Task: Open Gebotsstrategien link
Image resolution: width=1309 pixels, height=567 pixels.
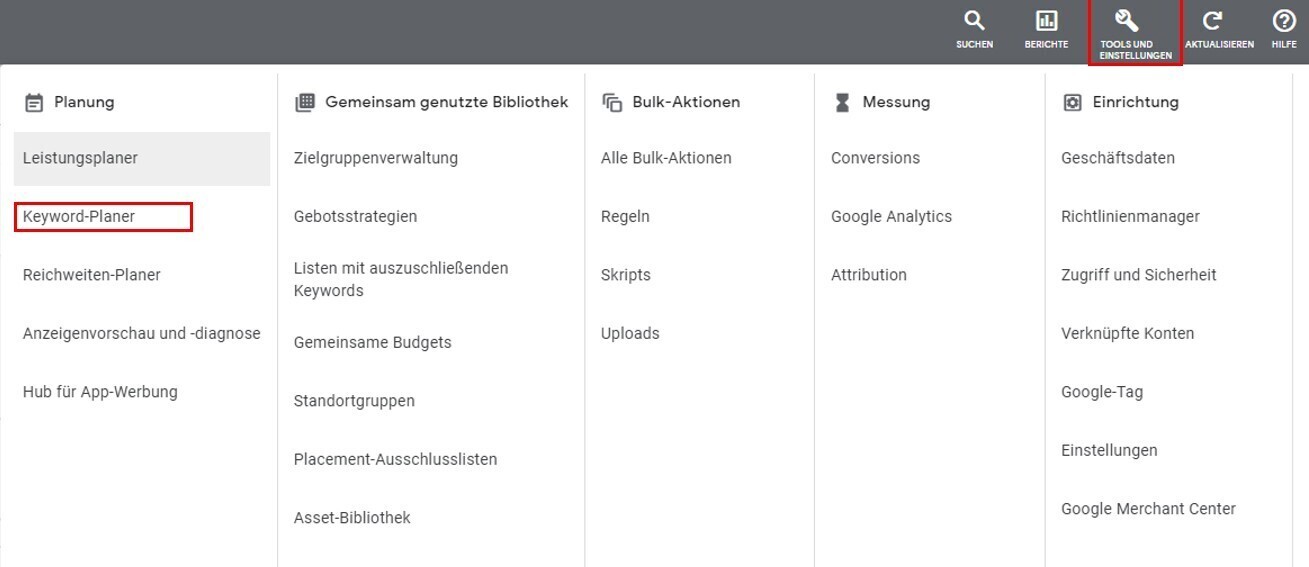Action: 355,216
